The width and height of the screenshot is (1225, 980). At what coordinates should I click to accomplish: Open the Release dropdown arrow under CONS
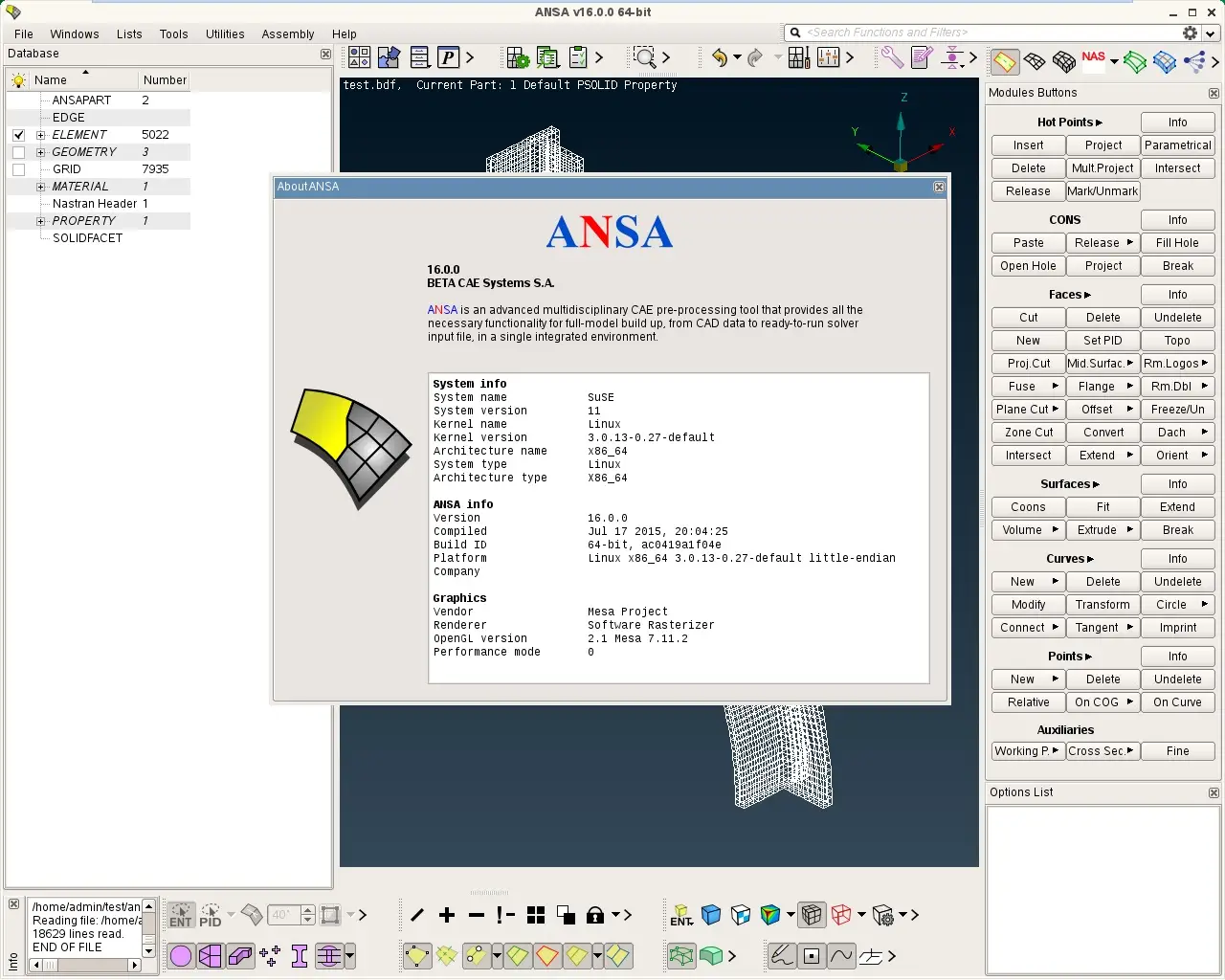(1129, 243)
